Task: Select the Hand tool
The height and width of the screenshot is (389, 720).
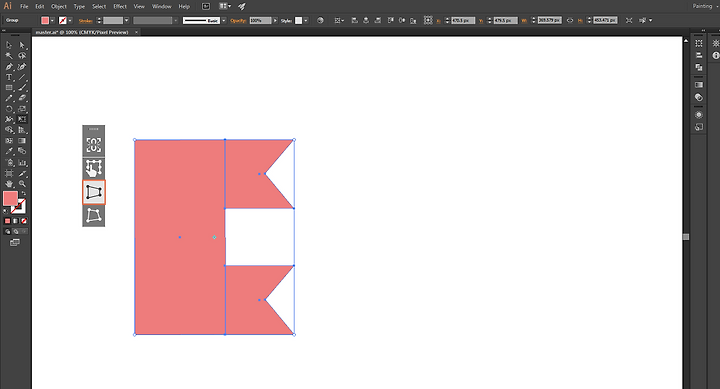Action: coord(9,184)
